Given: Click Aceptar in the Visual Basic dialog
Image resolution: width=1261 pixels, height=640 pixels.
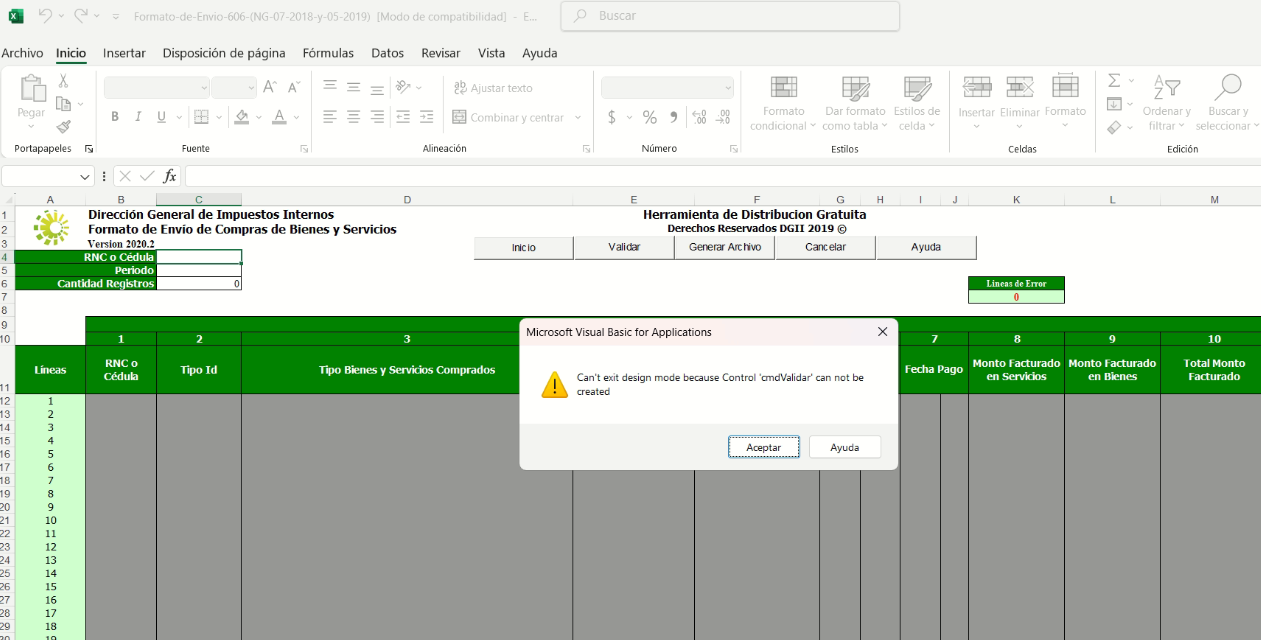Looking at the screenshot, I should coord(764,447).
